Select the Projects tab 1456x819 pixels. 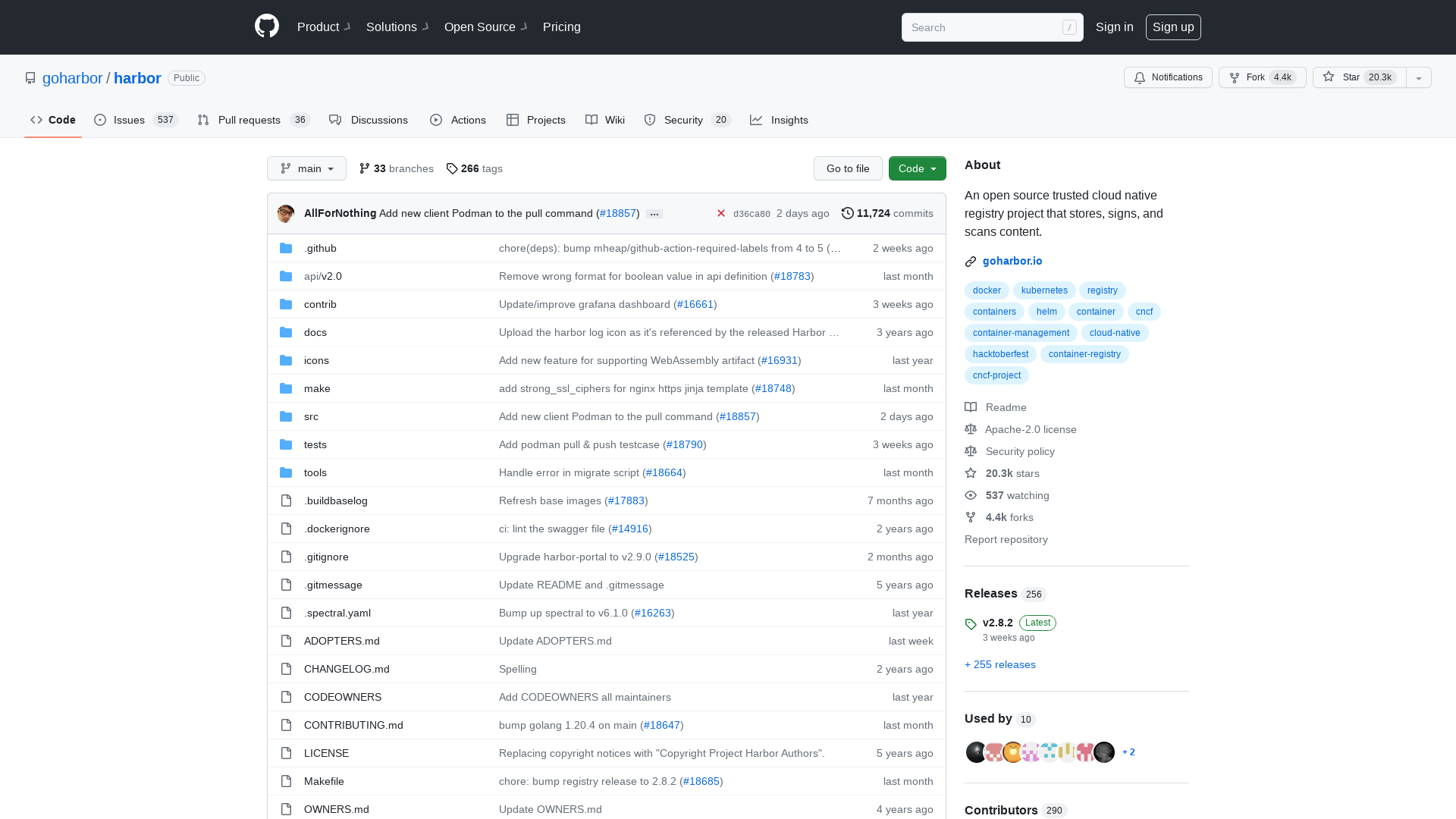[x=536, y=120]
